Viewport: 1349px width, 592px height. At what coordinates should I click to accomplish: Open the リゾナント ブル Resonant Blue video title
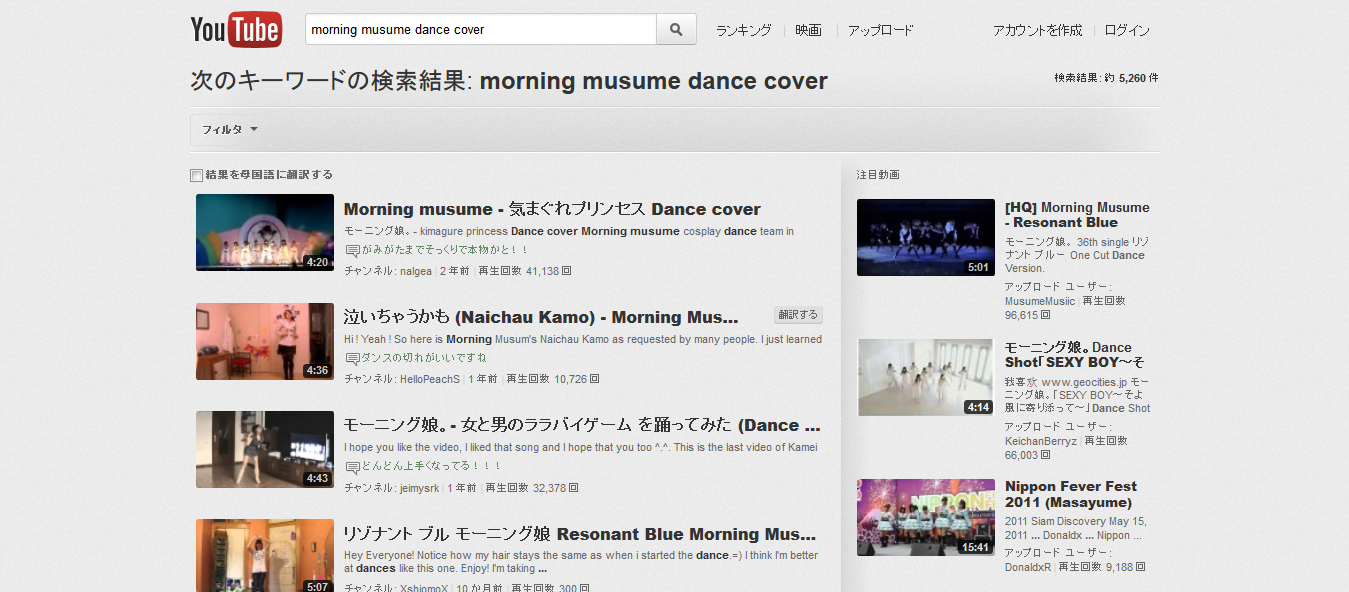pyautogui.click(x=580, y=534)
